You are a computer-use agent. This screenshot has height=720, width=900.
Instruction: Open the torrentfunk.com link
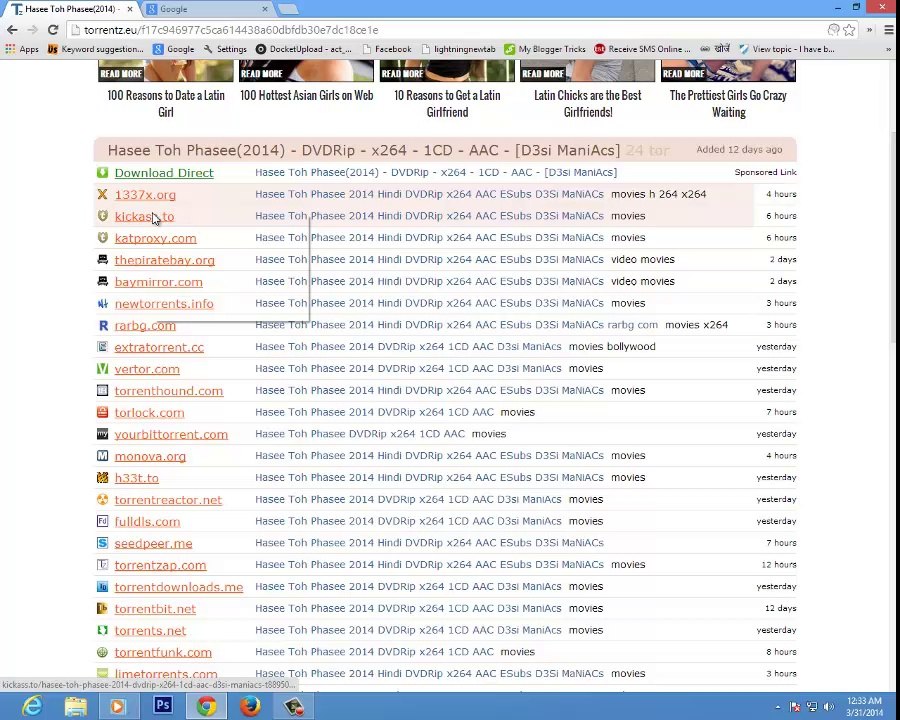(x=163, y=653)
